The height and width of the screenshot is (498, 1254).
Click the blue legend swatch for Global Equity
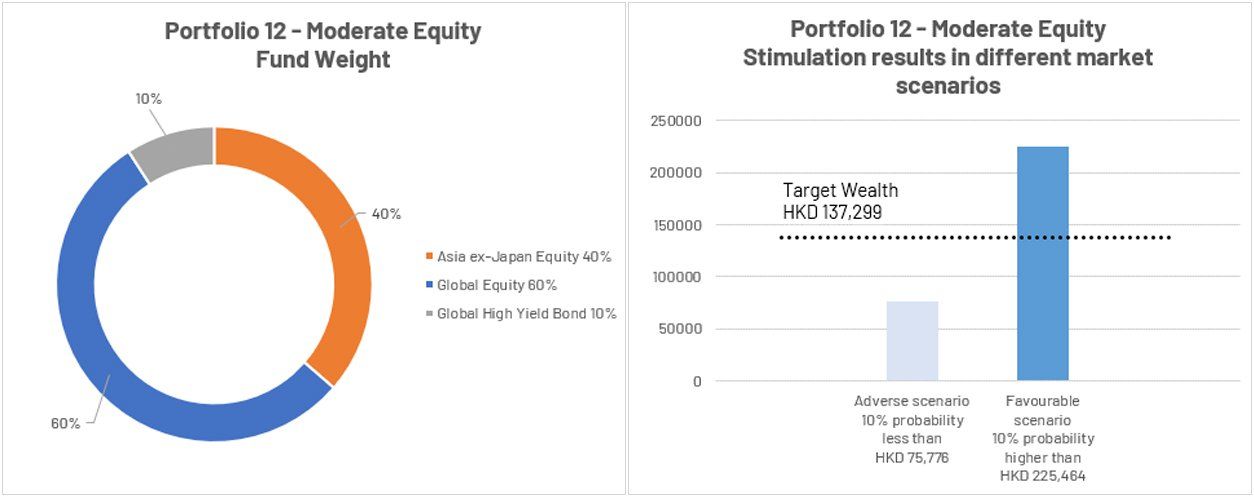point(430,285)
